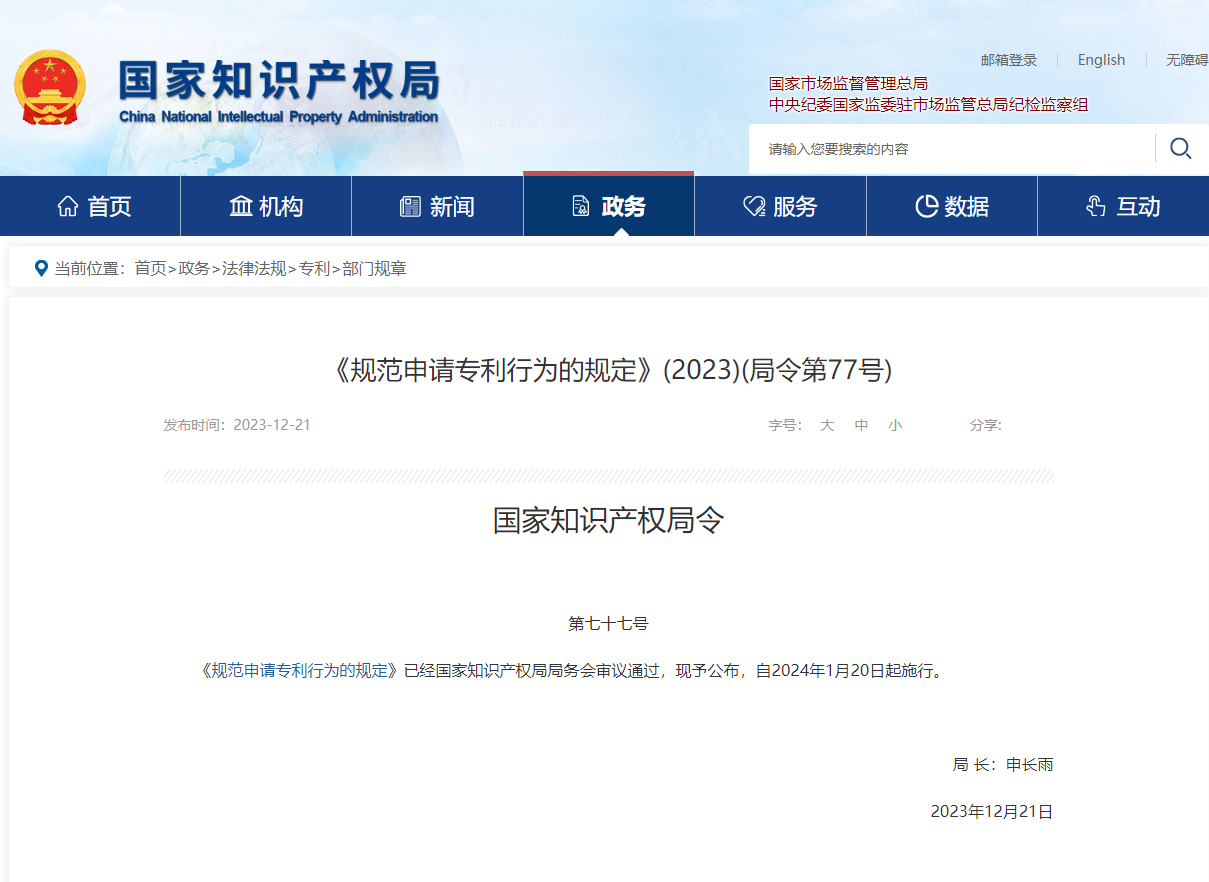Select the 政务 navigation tab
This screenshot has height=882, width=1209.
tap(608, 207)
